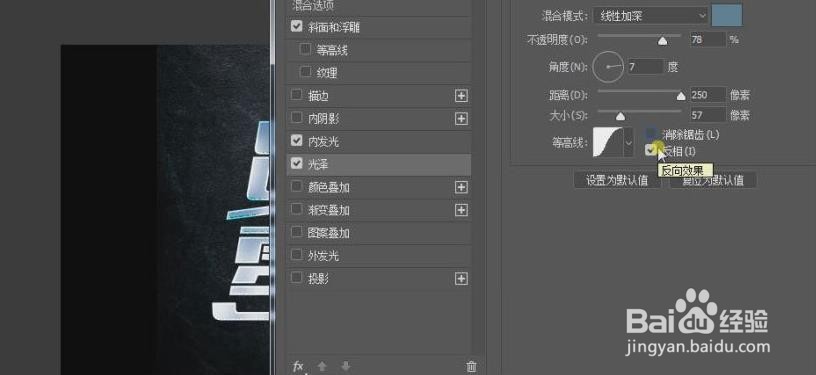
Task: Click the distance field showing 250
Action: 708,95
